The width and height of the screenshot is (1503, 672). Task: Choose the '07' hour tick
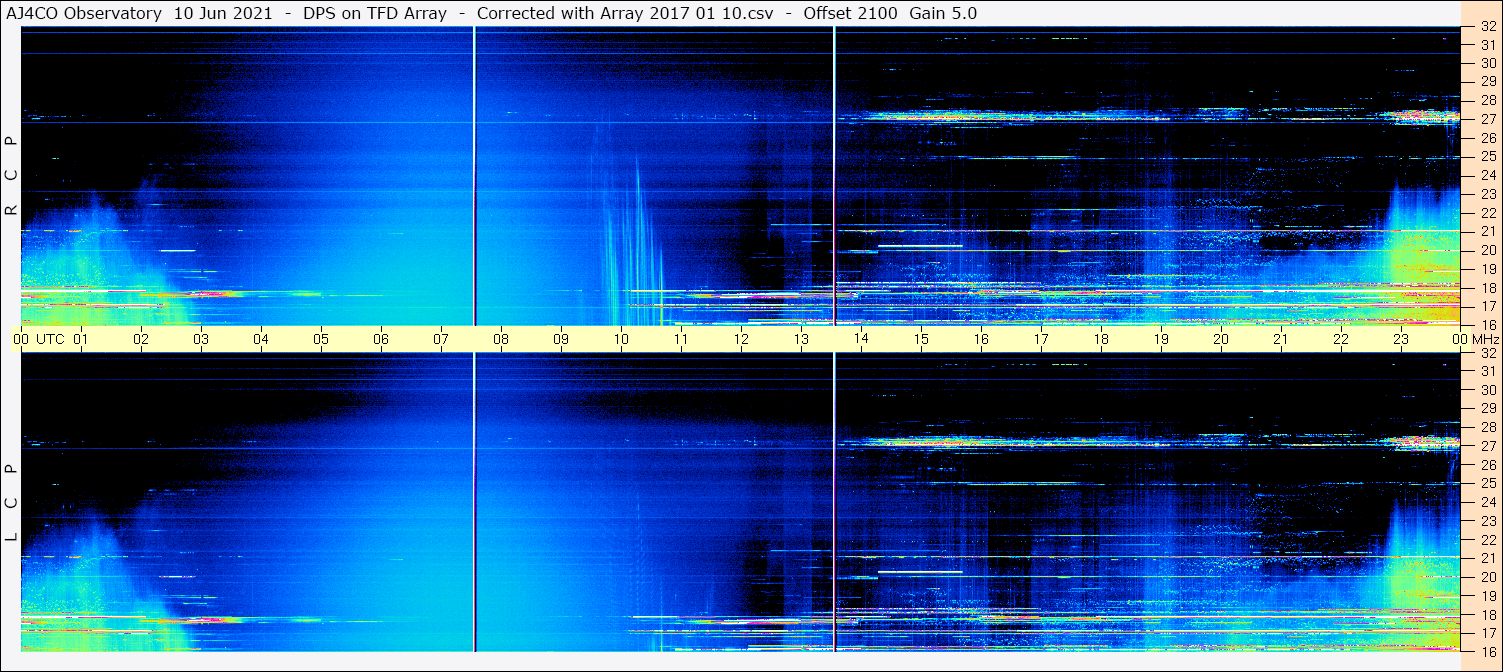click(441, 339)
